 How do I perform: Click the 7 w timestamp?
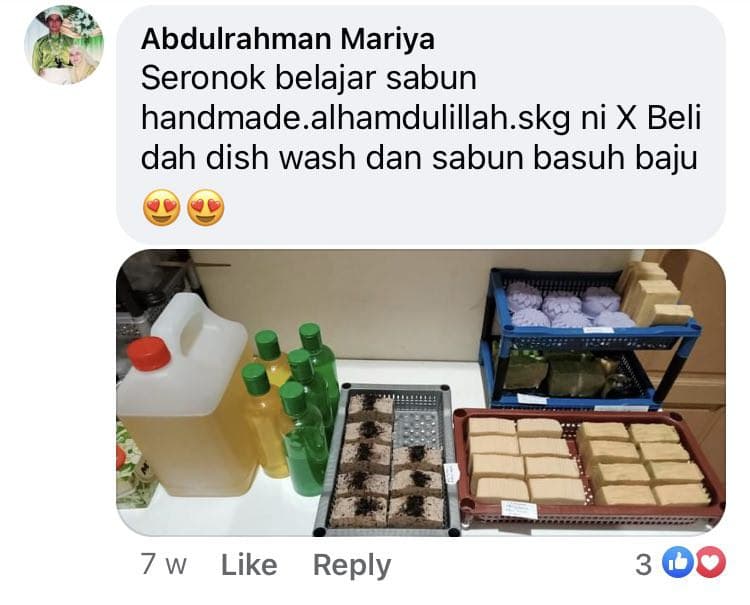click(164, 564)
